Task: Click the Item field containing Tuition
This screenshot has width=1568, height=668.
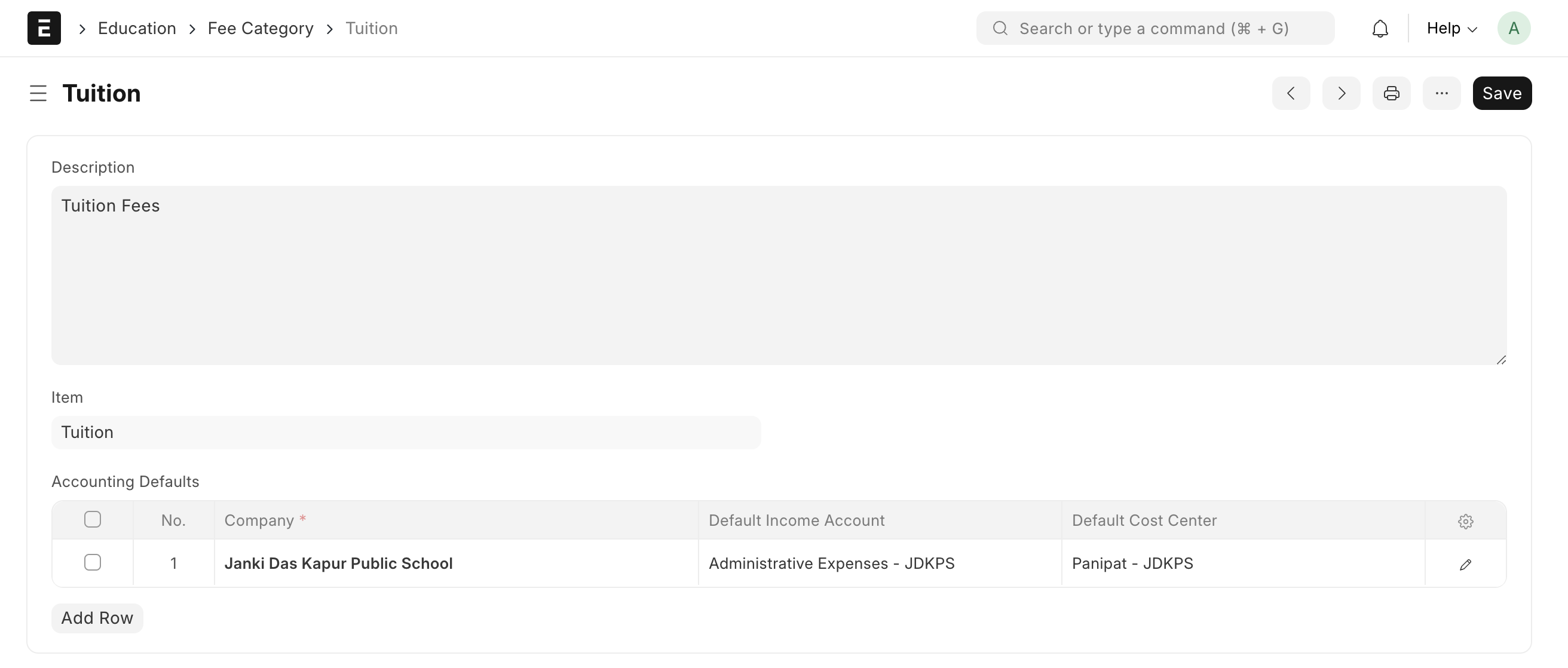Action: 405,433
